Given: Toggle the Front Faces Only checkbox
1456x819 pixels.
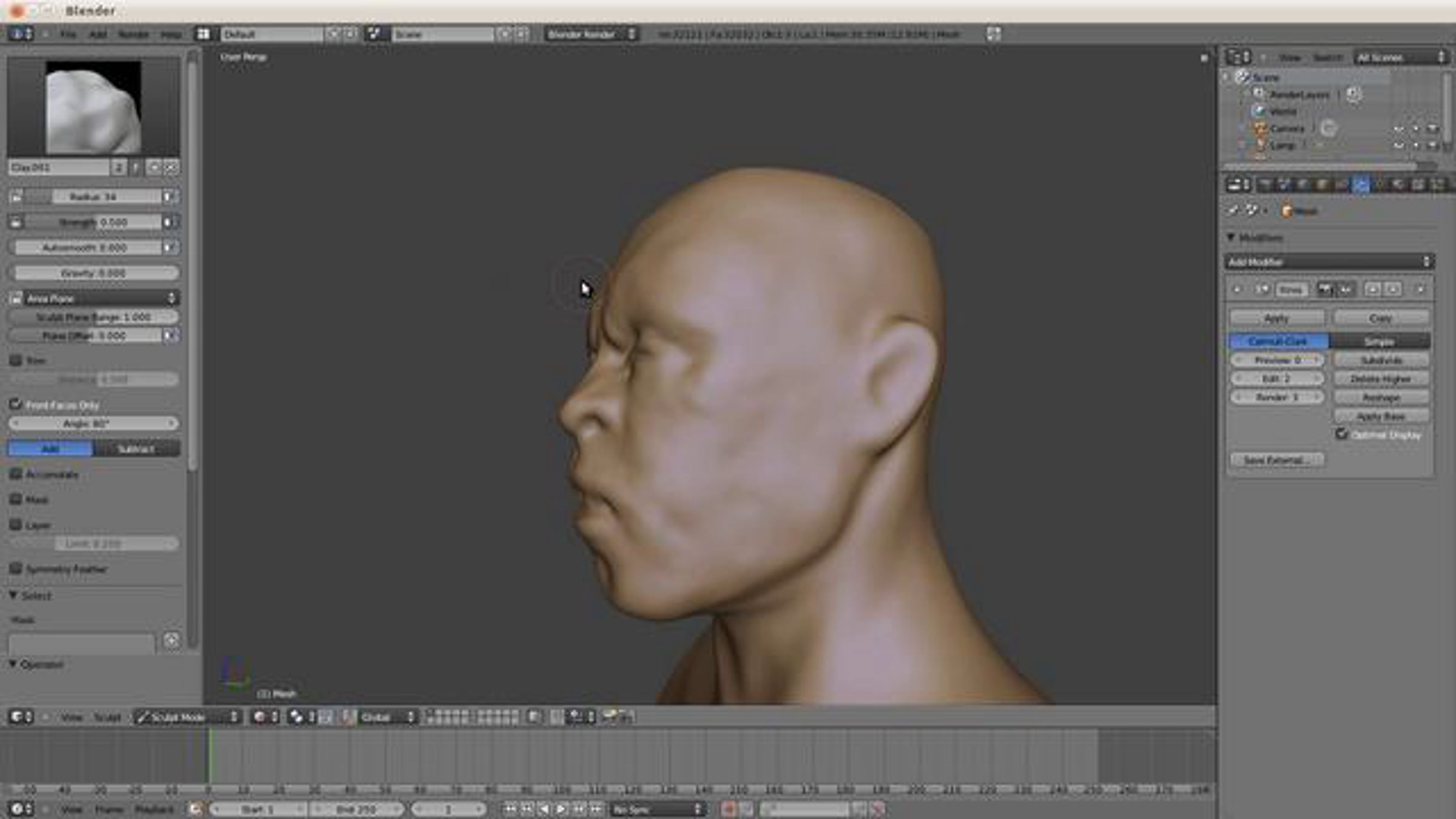Looking at the screenshot, I should tap(16, 404).
